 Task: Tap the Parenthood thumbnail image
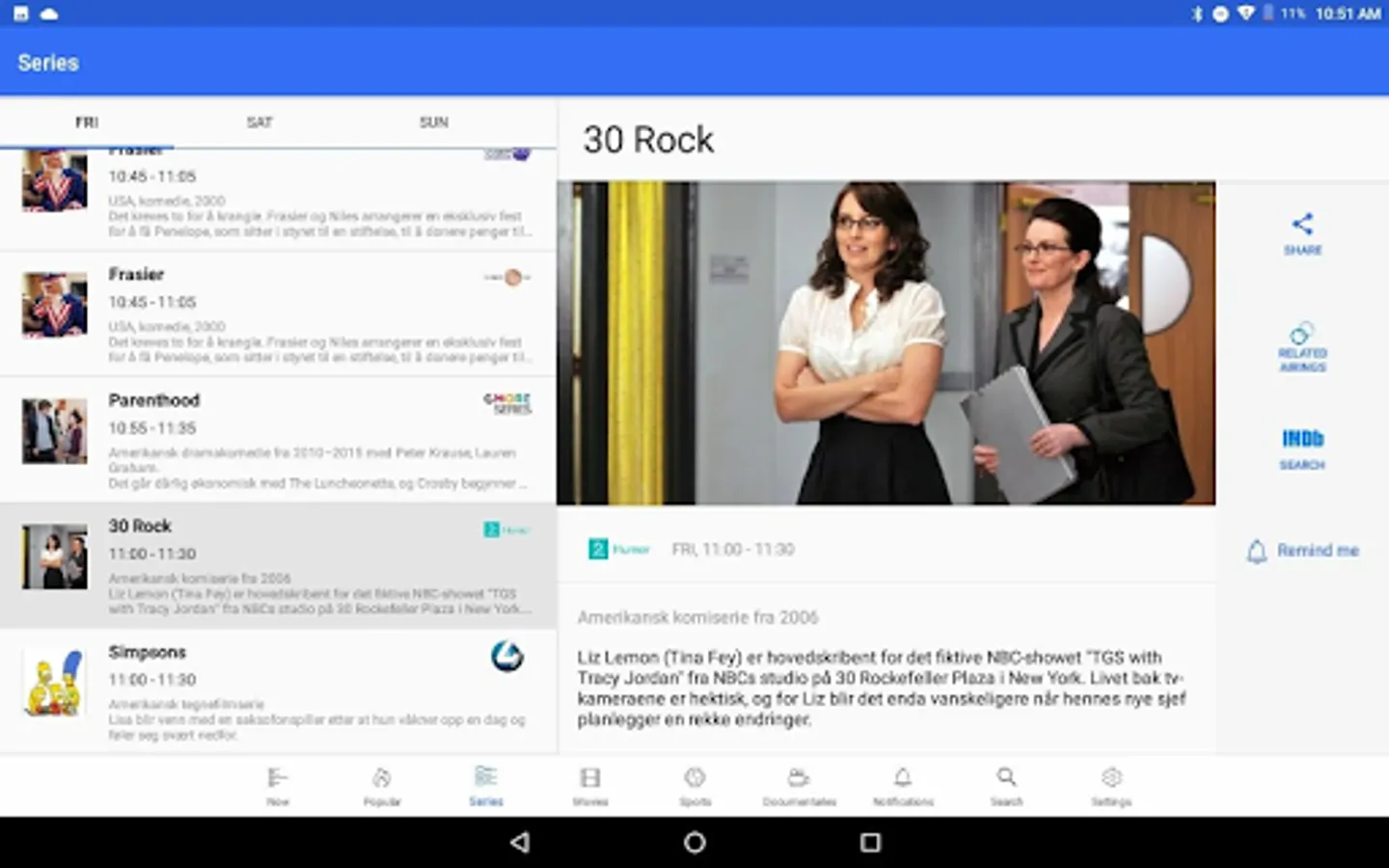[x=54, y=431]
